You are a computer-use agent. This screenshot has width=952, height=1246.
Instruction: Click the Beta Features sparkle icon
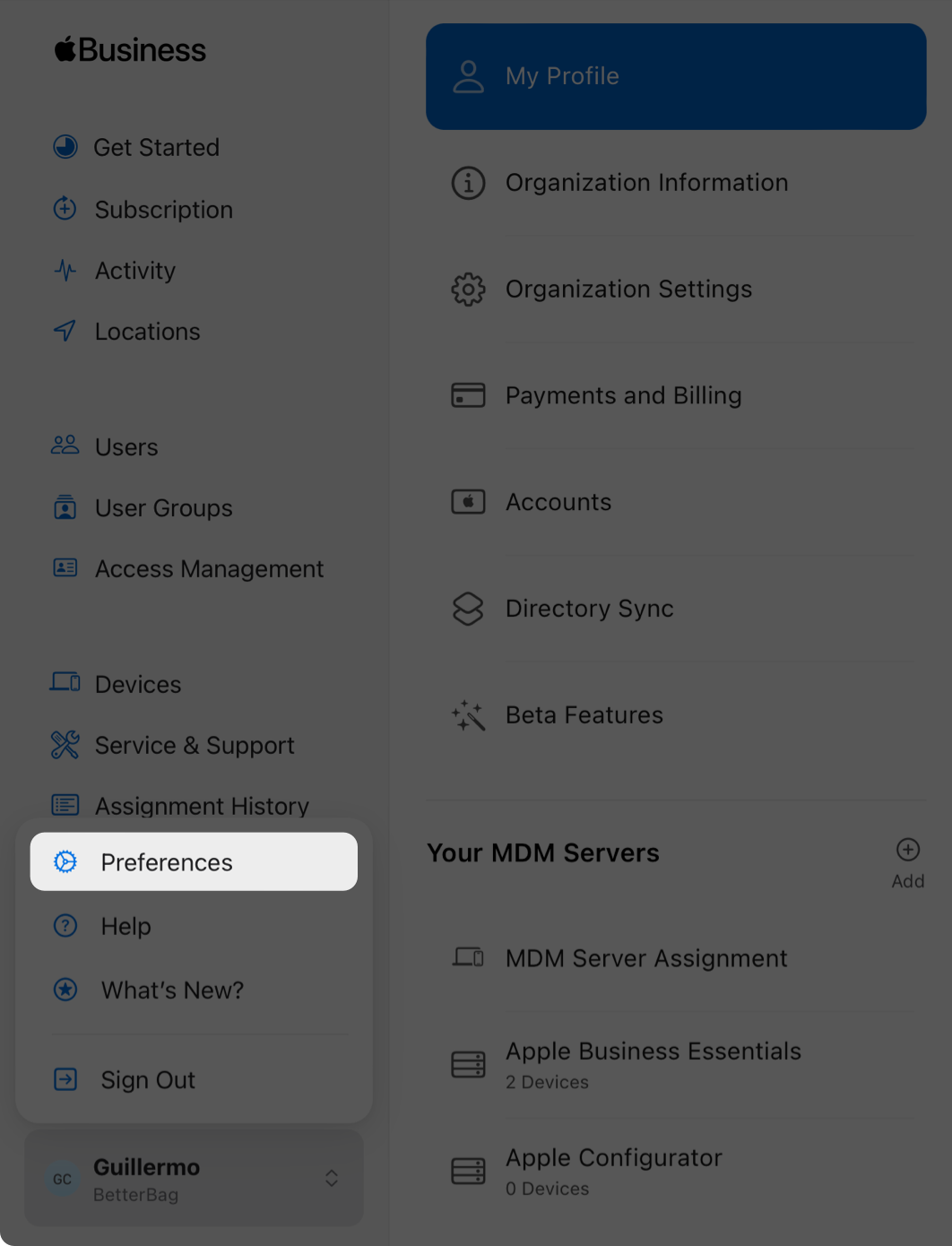tap(468, 715)
